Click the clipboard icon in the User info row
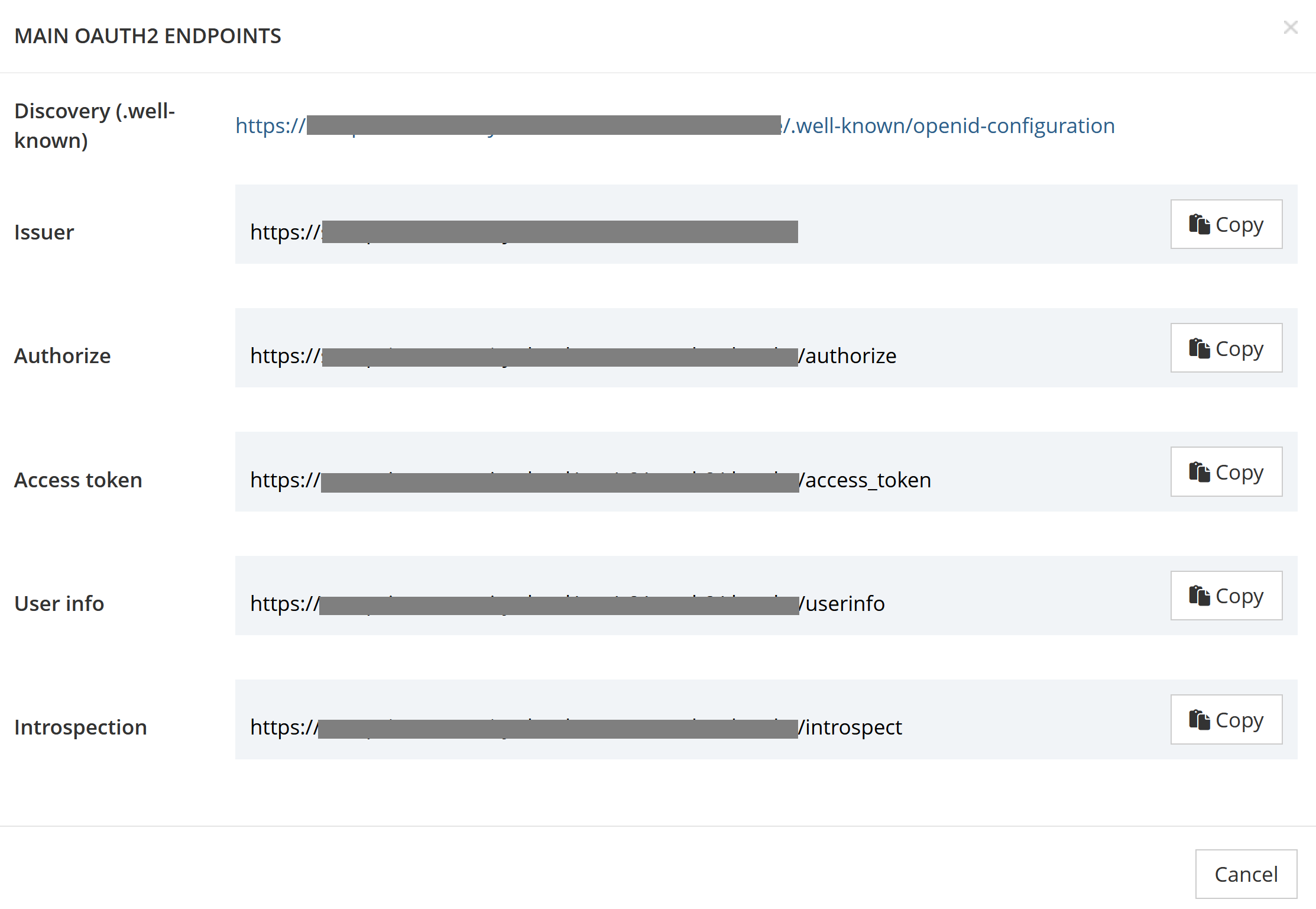The image size is (1316, 909). pyautogui.click(x=1199, y=596)
